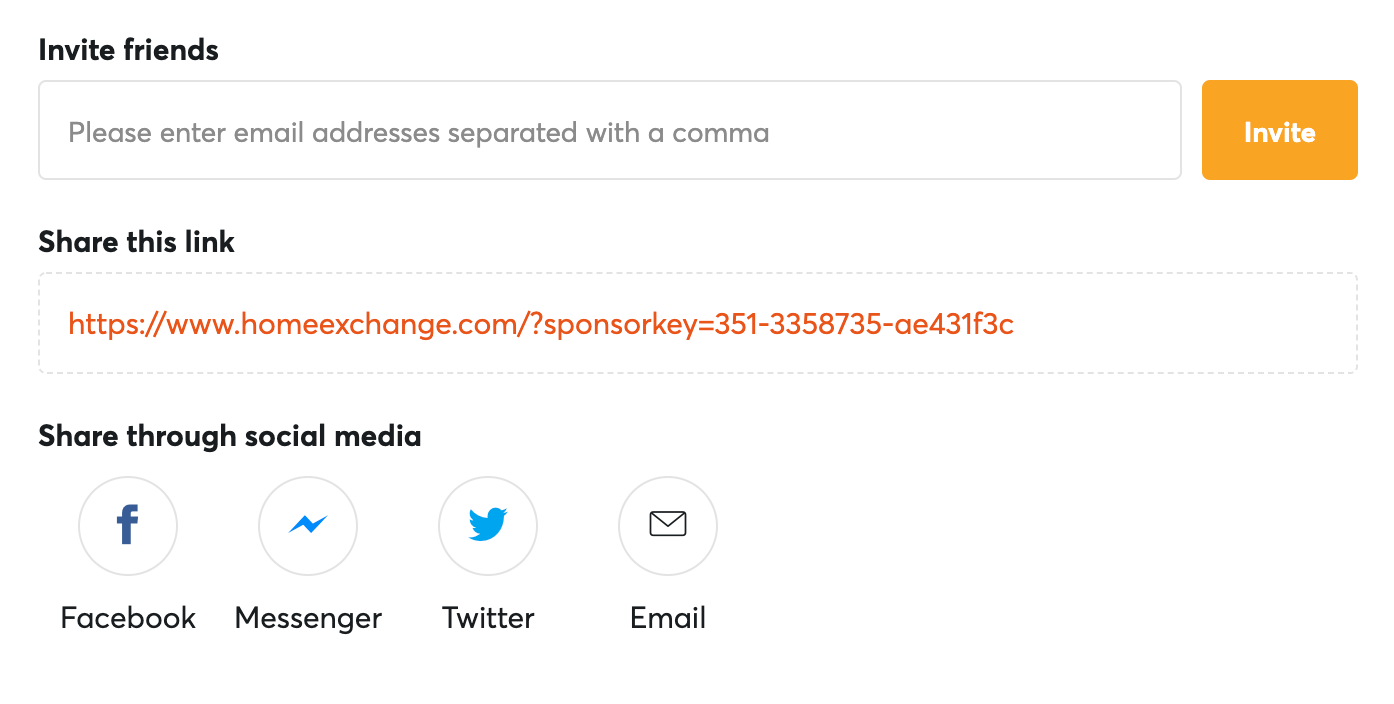
Task: Click the orange Invite button
Action: point(1280,130)
